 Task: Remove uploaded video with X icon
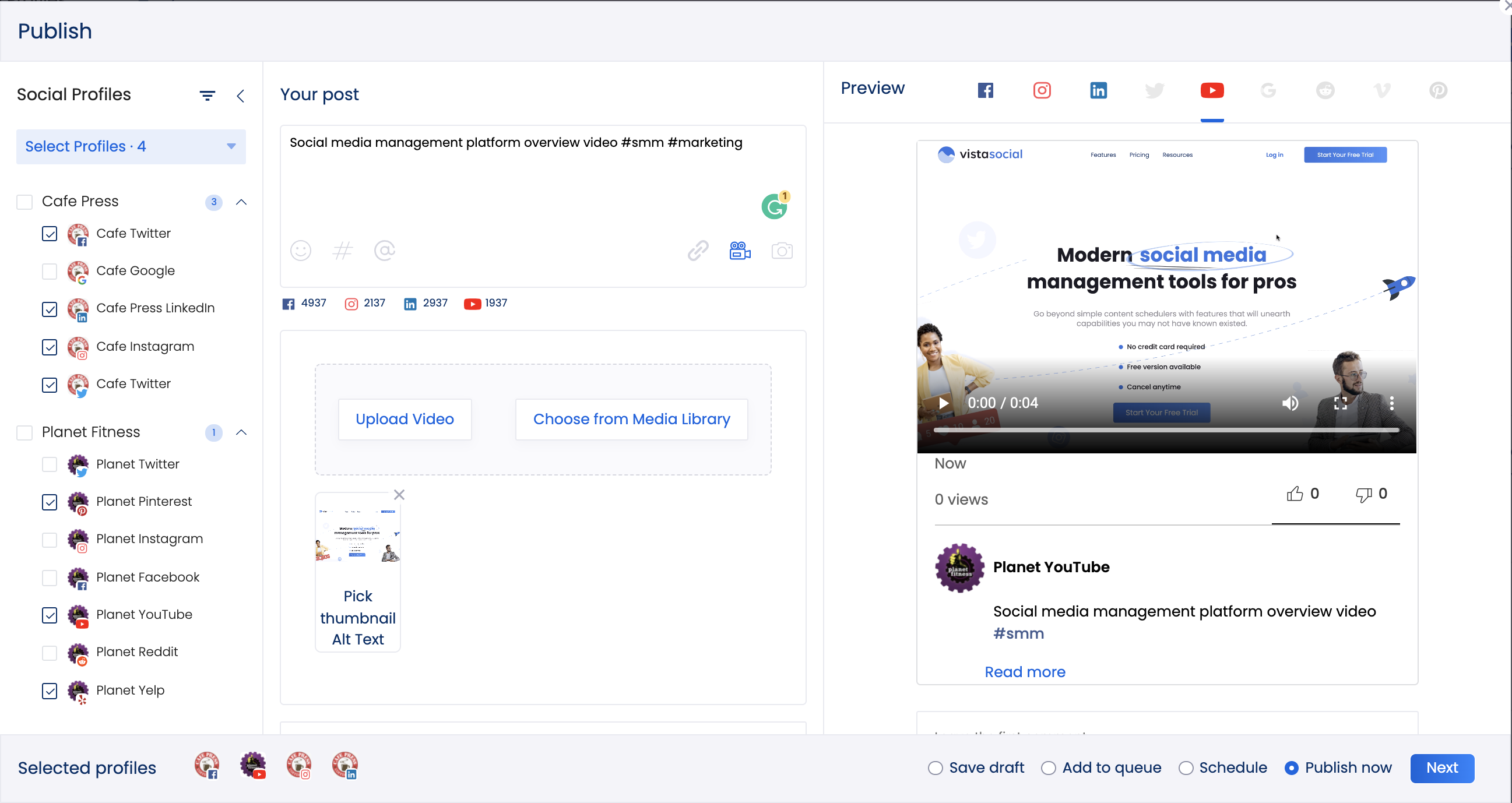pos(399,495)
